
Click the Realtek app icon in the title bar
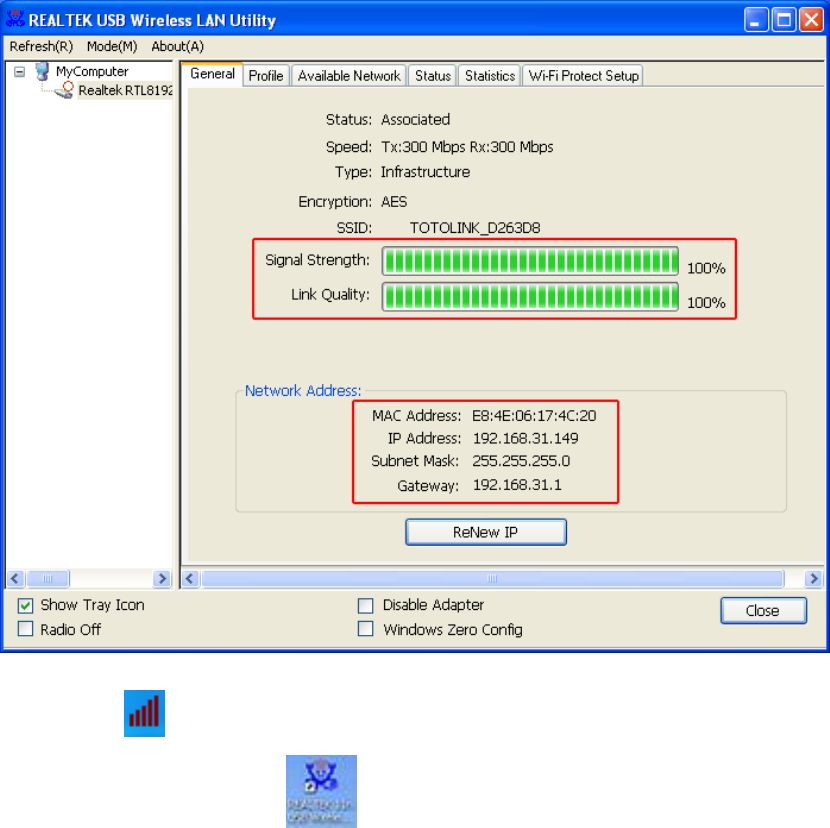coord(15,19)
